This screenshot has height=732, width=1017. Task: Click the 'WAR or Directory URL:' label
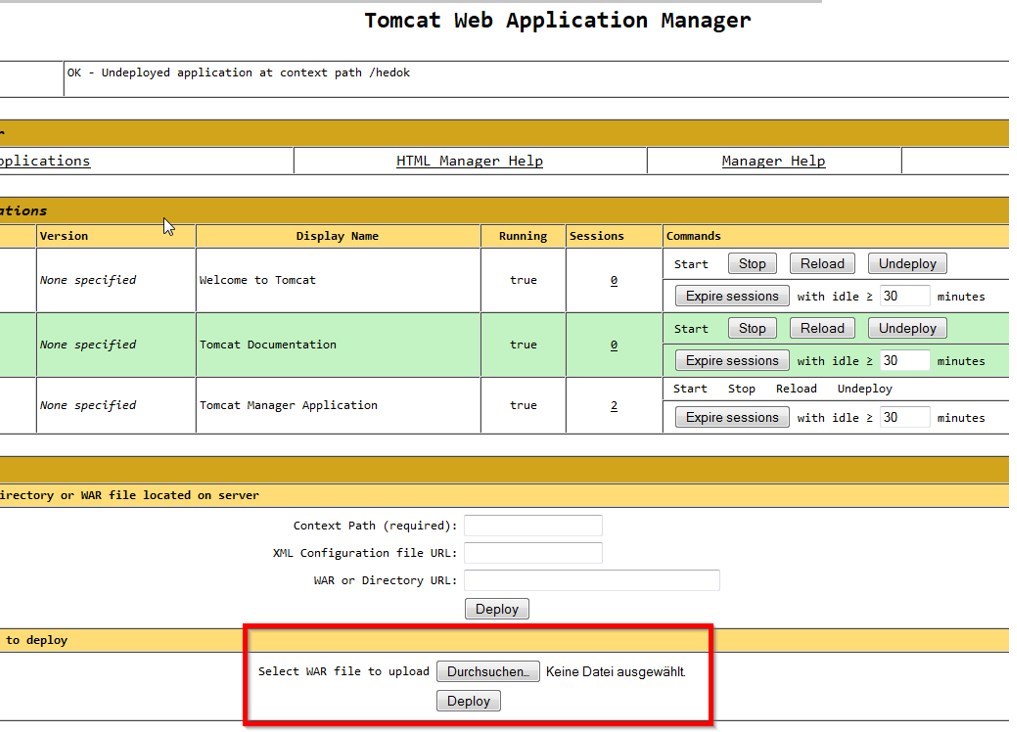[385, 580]
